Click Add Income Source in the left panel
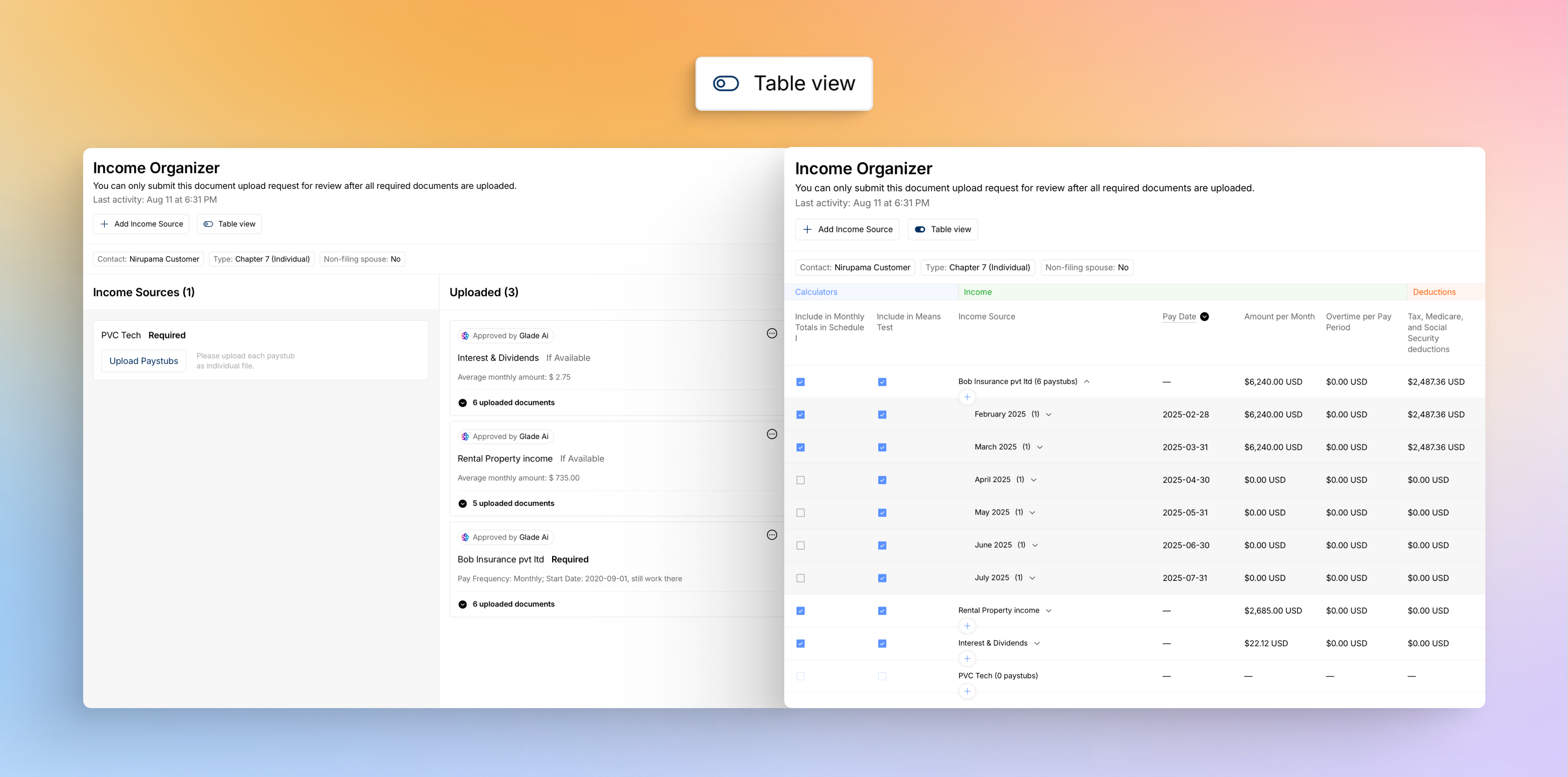Viewport: 1568px width, 777px height. [141, 224]
